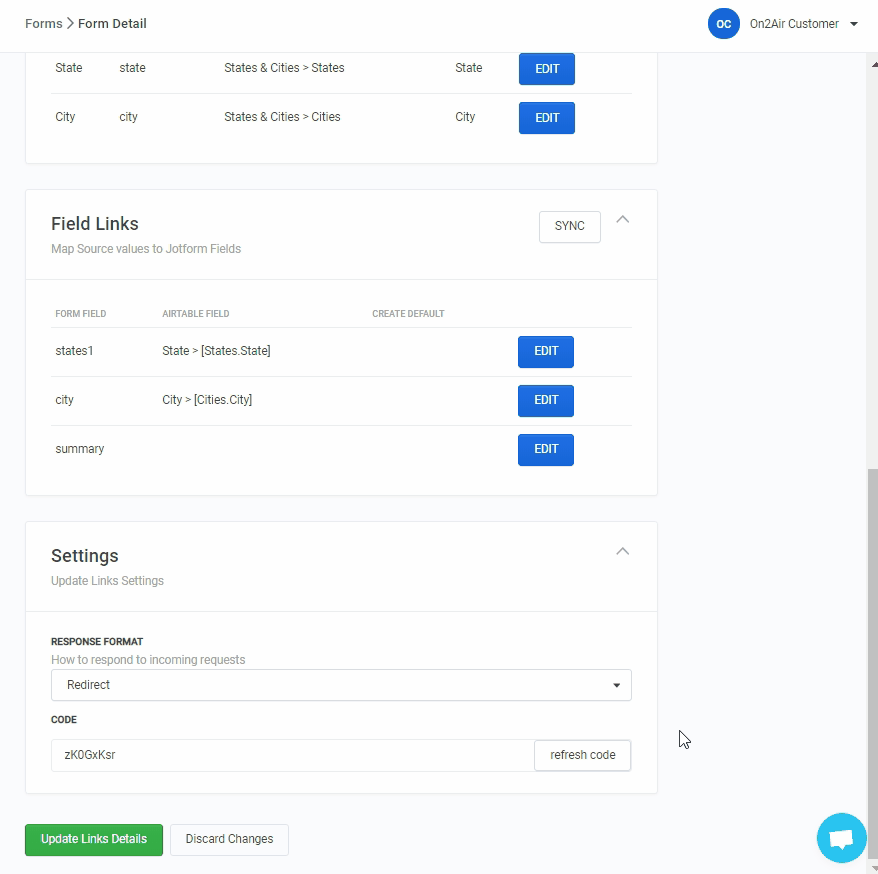Open the live chat bubble widget
Screen dimensions: 878x874
pyautogui.click(x=841, y=837)
